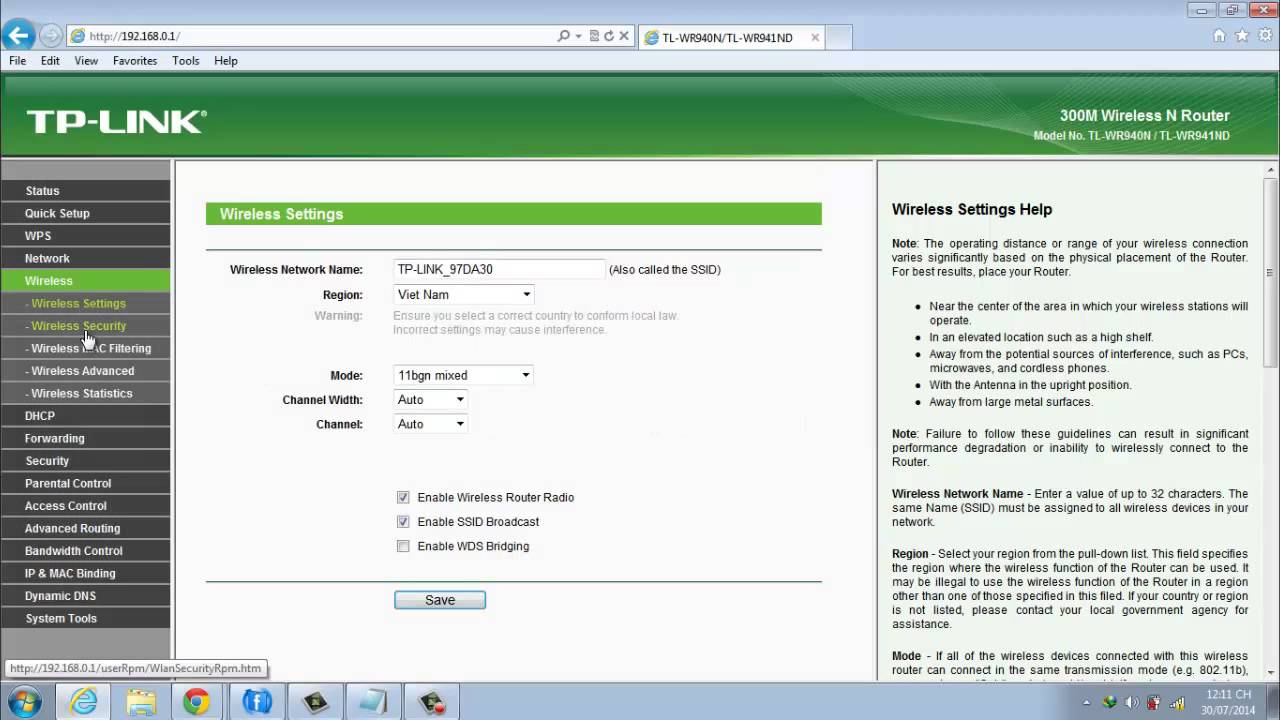This screenshot has height=720, width=1280.
Task: Disable the Enable Wireless Router Radio checkbox
Action: (403, 497)
